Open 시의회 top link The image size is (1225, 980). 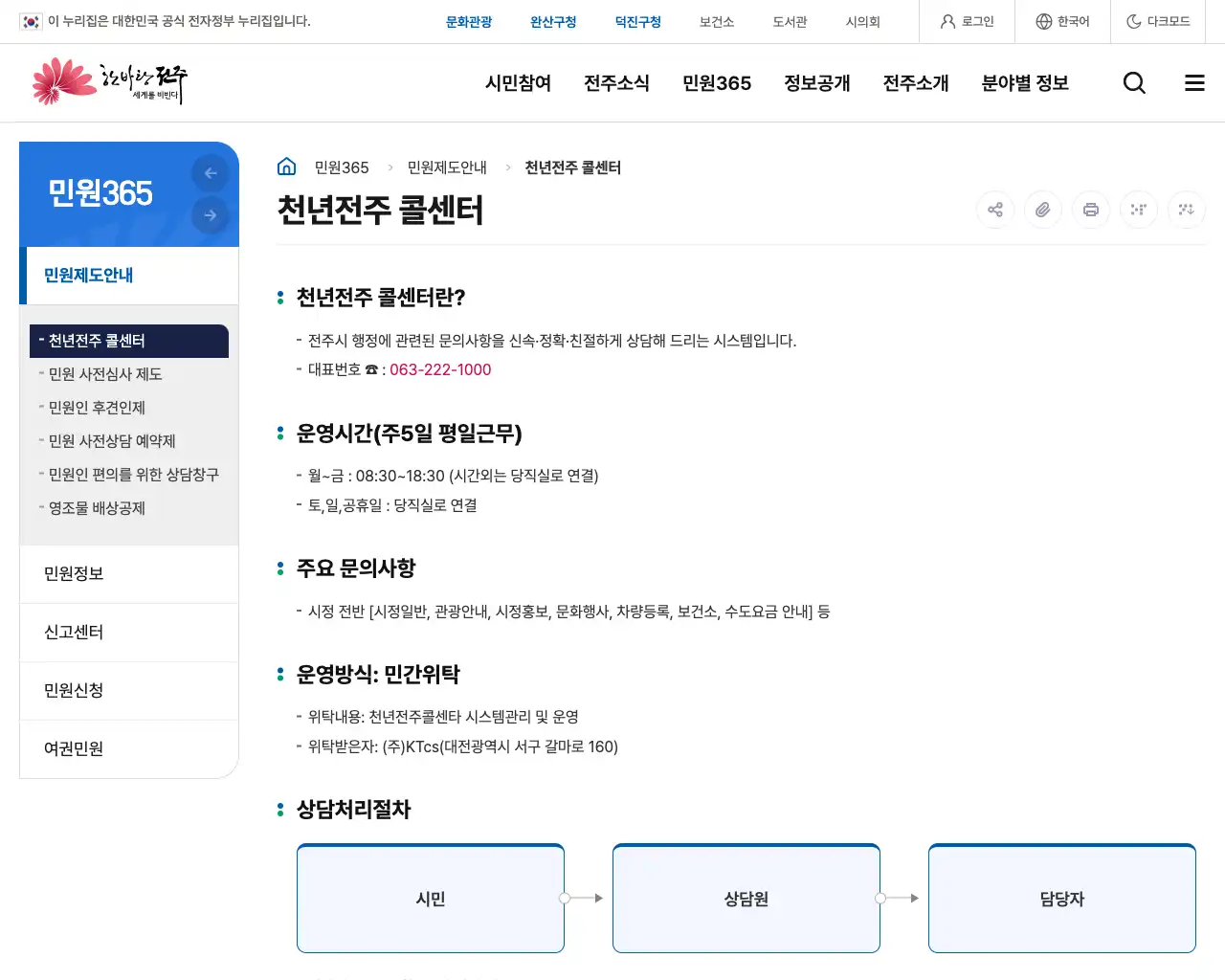[x=862, y=21]
